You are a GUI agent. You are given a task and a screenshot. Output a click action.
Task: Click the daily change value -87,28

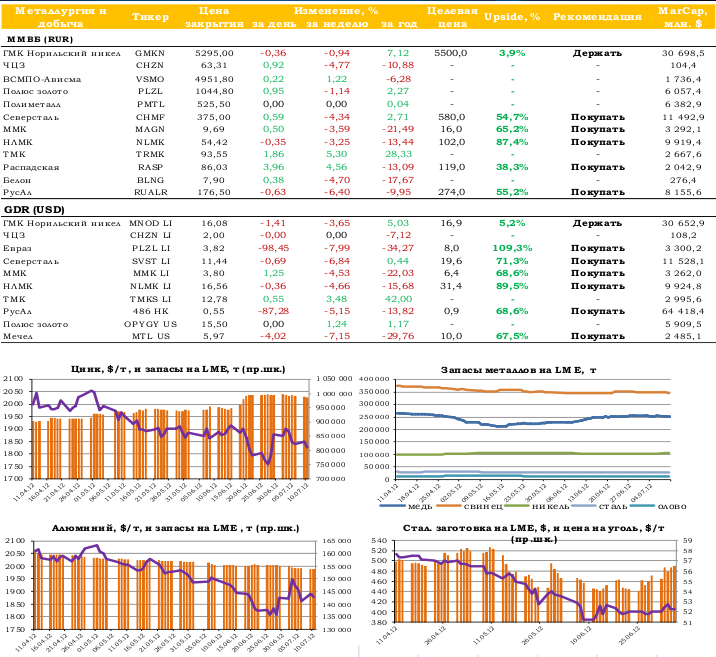click(273, 311)
